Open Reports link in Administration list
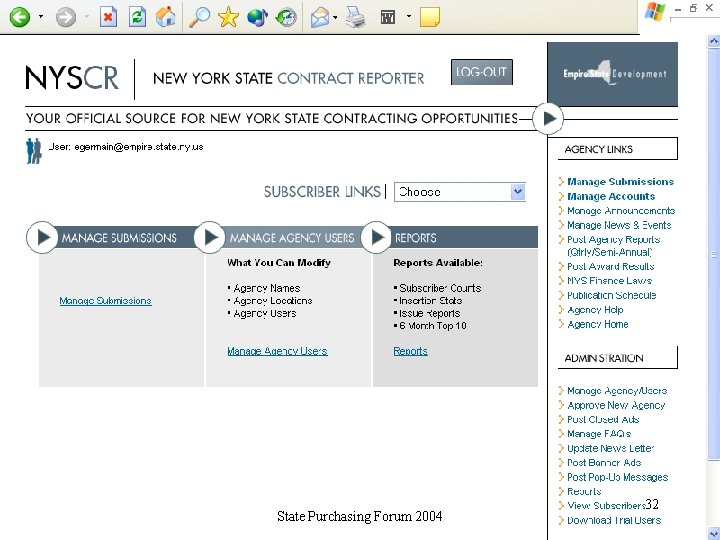720x540 pixels. coord(584,491)
